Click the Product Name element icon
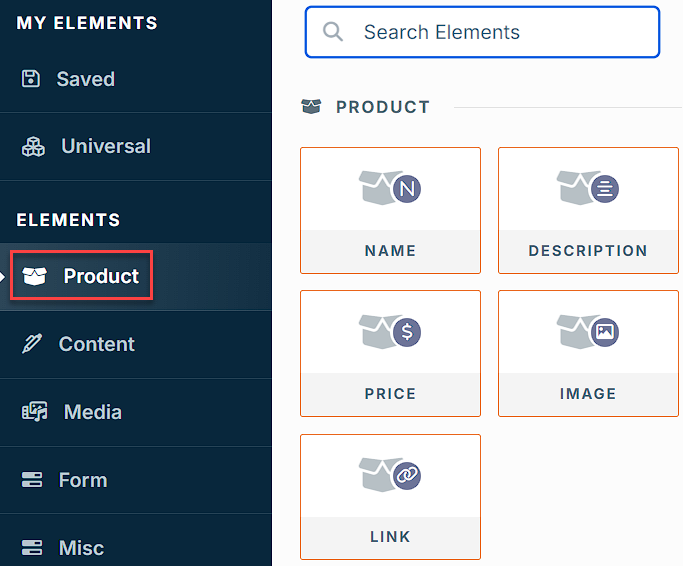The height and width of the screenshot is (566, 683). (x=390, y=188)
